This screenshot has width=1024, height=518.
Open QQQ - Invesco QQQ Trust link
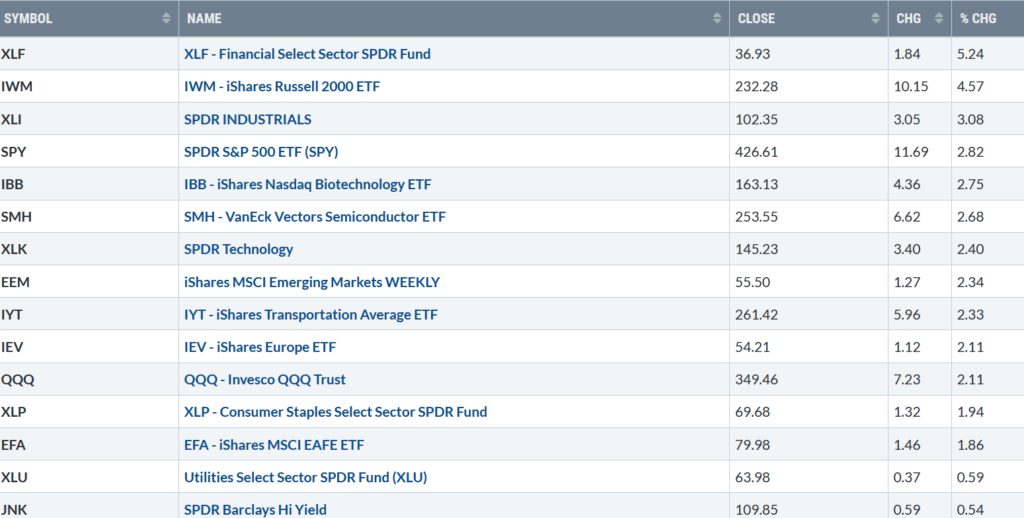264,379
